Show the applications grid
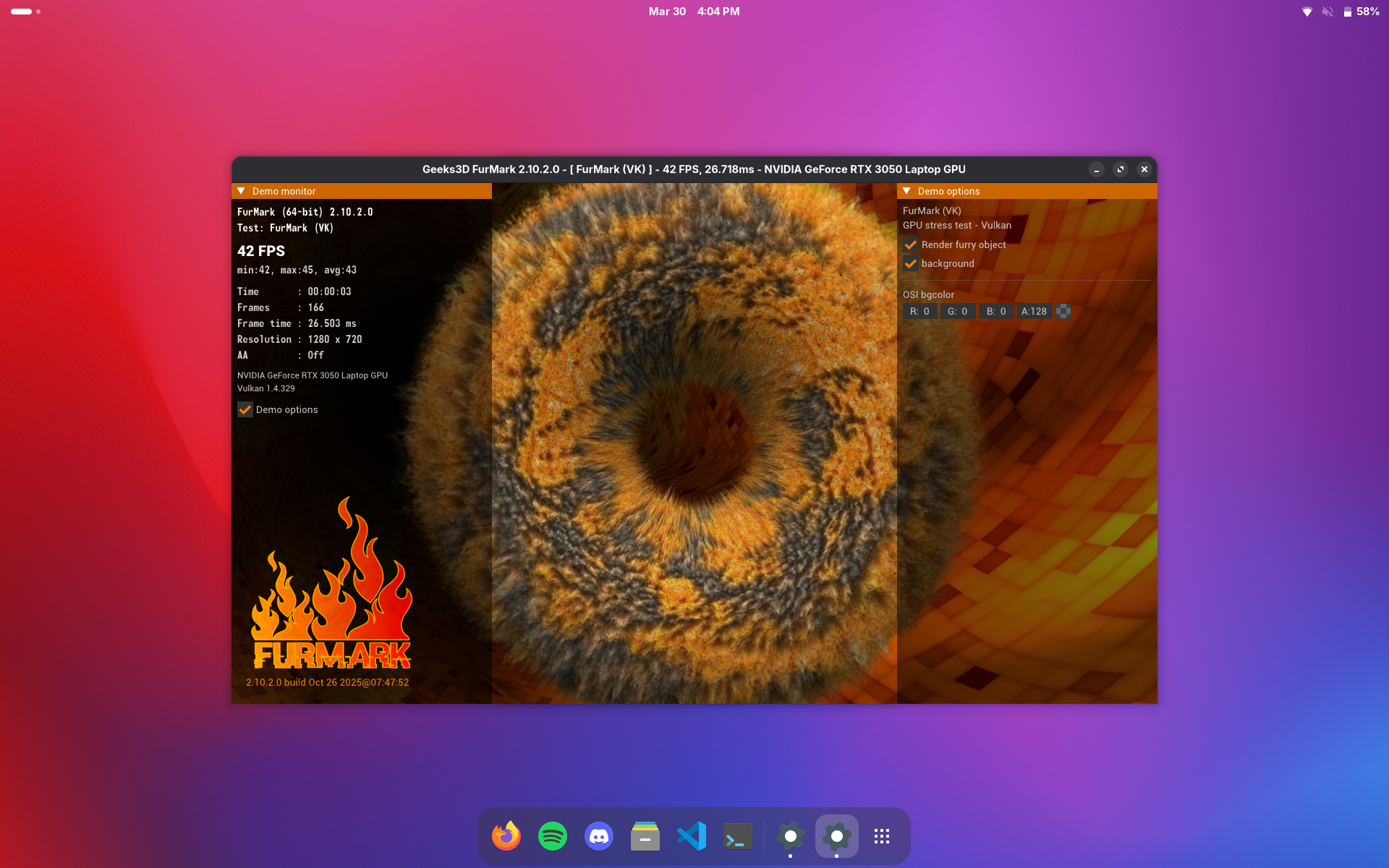The image size is (1389, 868). [x=882, y=836]
